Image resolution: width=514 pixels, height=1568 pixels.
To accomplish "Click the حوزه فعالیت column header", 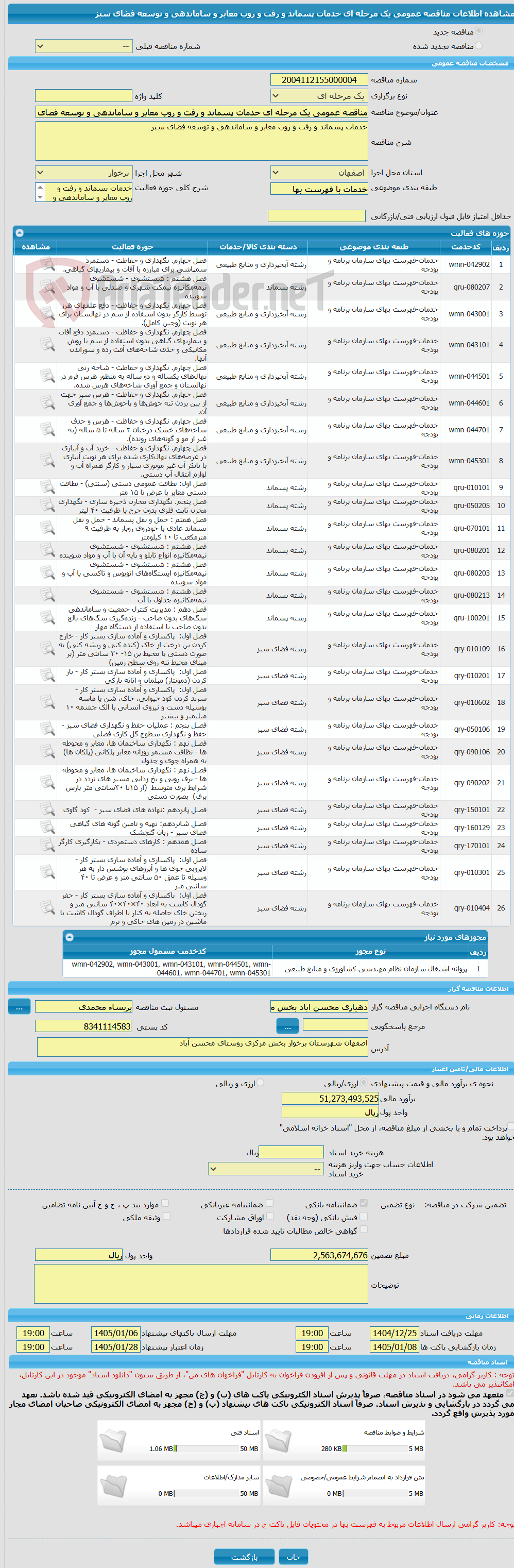I will [132, 246].
